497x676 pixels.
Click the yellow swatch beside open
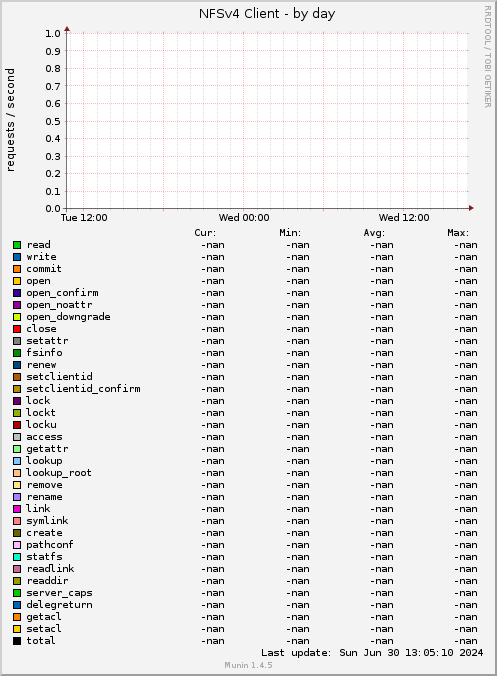17,281
